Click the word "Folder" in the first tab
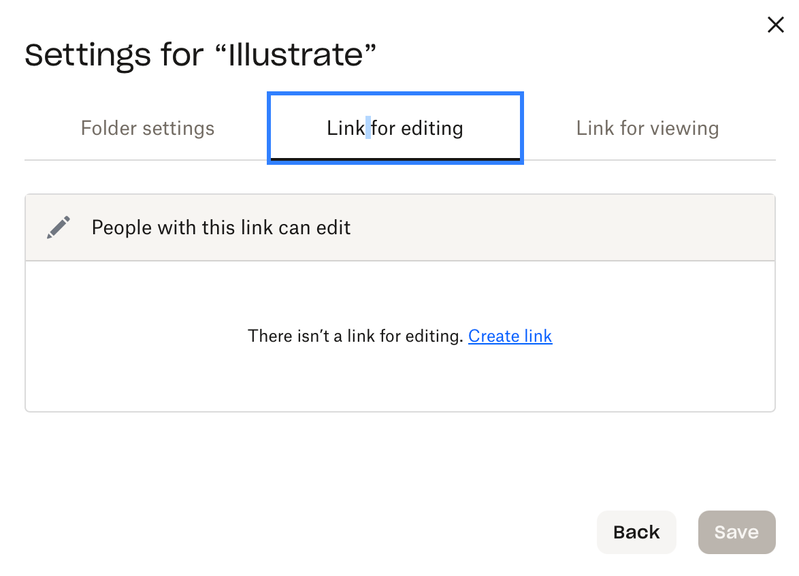Screen dimensions: 799x576 coord(109,128)
